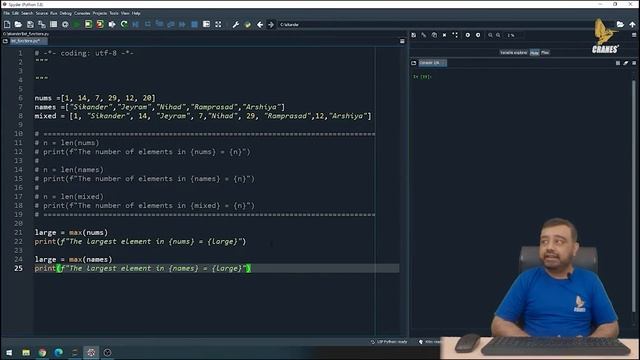Maximize the current pane icon
This screenshot has width=640, height=360.
207,24
